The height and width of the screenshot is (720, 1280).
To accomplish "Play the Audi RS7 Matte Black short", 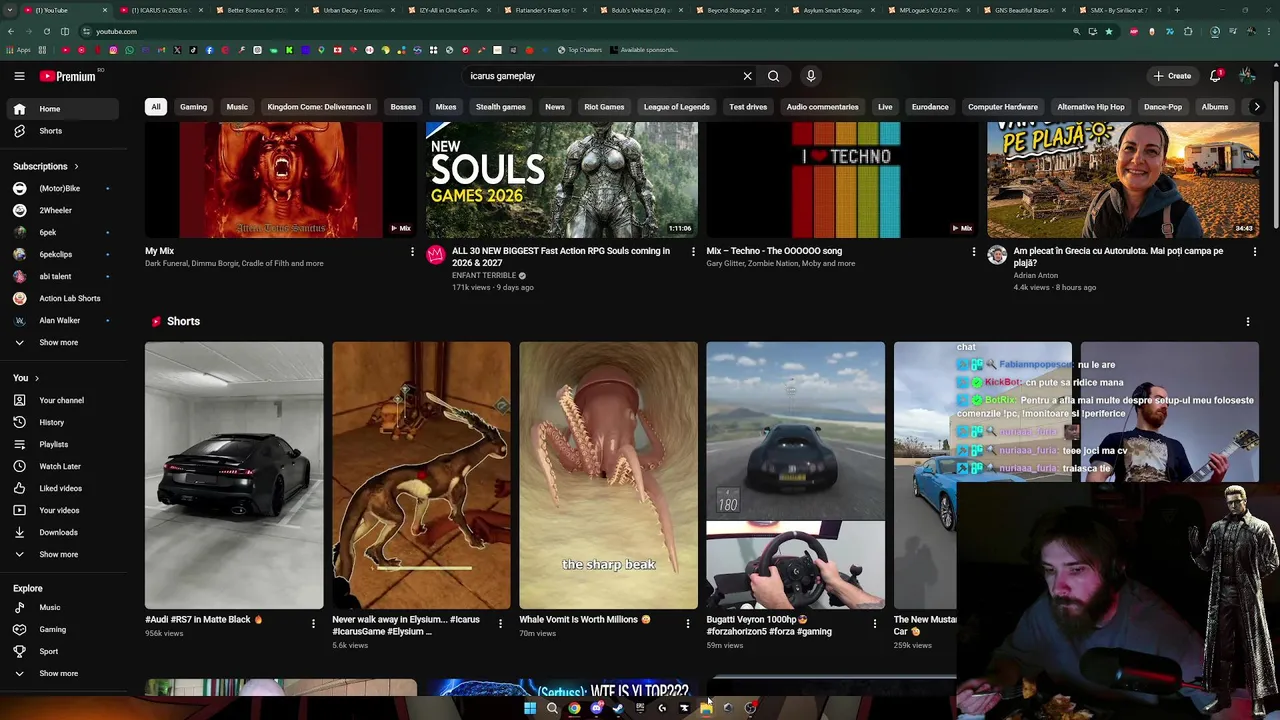I will coord(234,475).
